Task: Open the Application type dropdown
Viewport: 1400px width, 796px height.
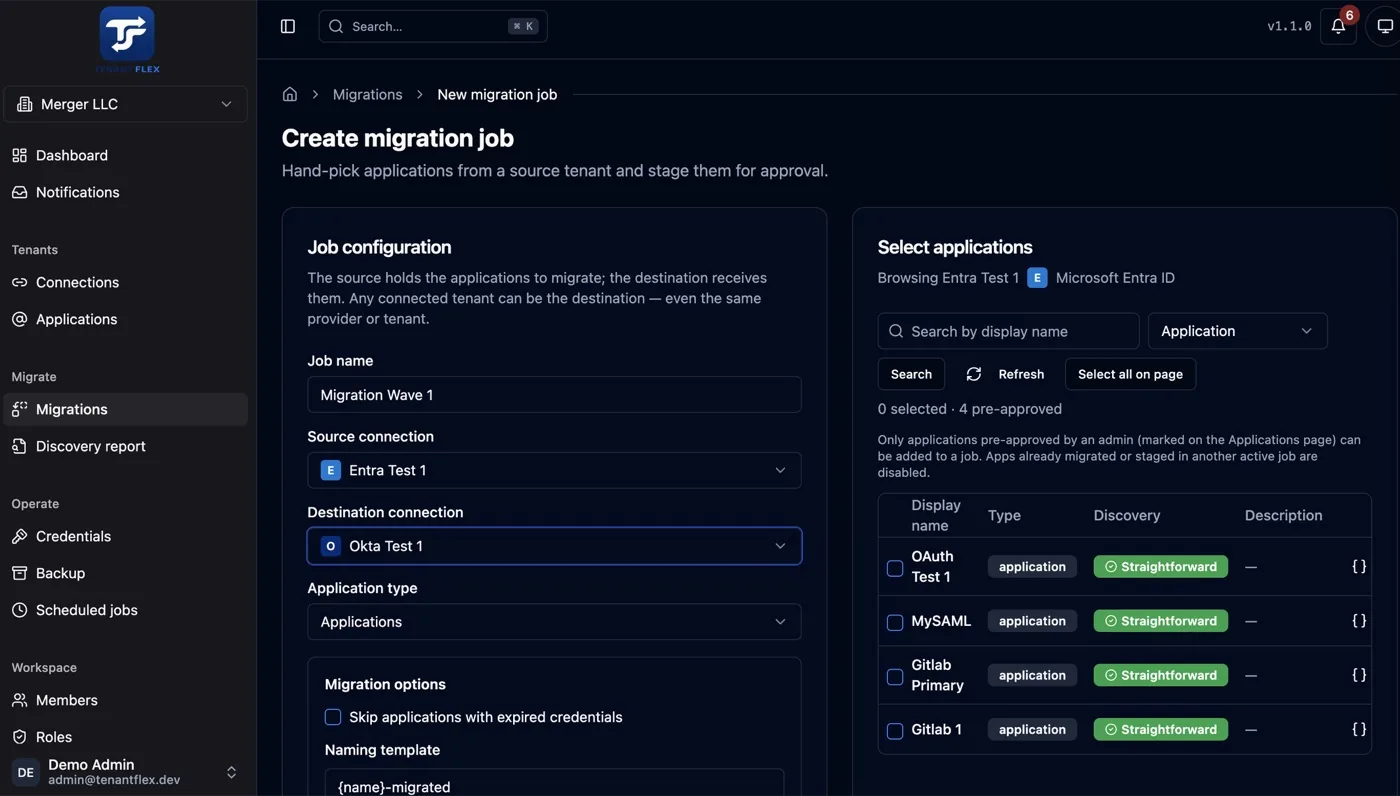Action: click(x=554, y=622)
